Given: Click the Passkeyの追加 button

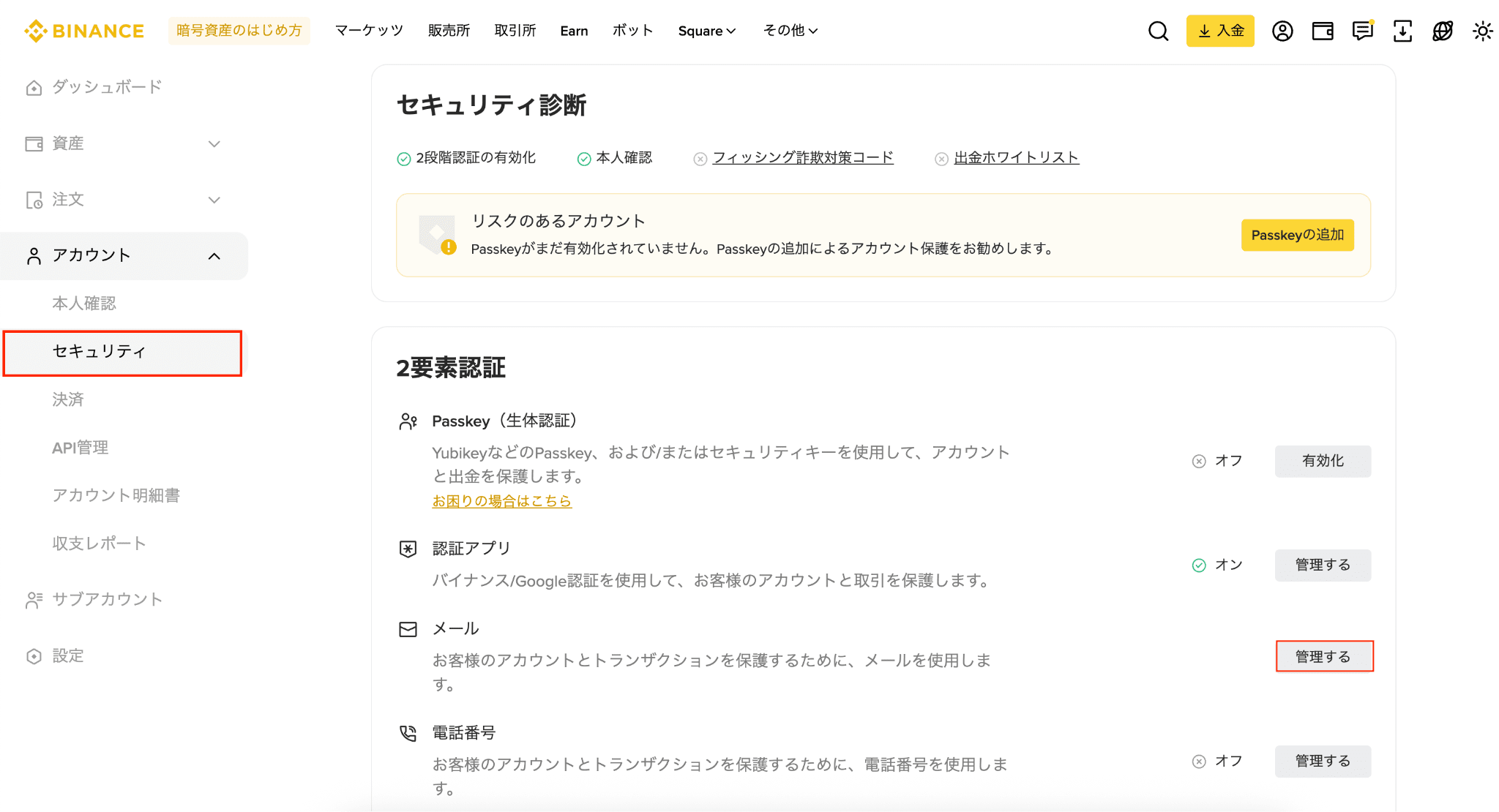Looking at the screenshot, I should coord(1297,235).
